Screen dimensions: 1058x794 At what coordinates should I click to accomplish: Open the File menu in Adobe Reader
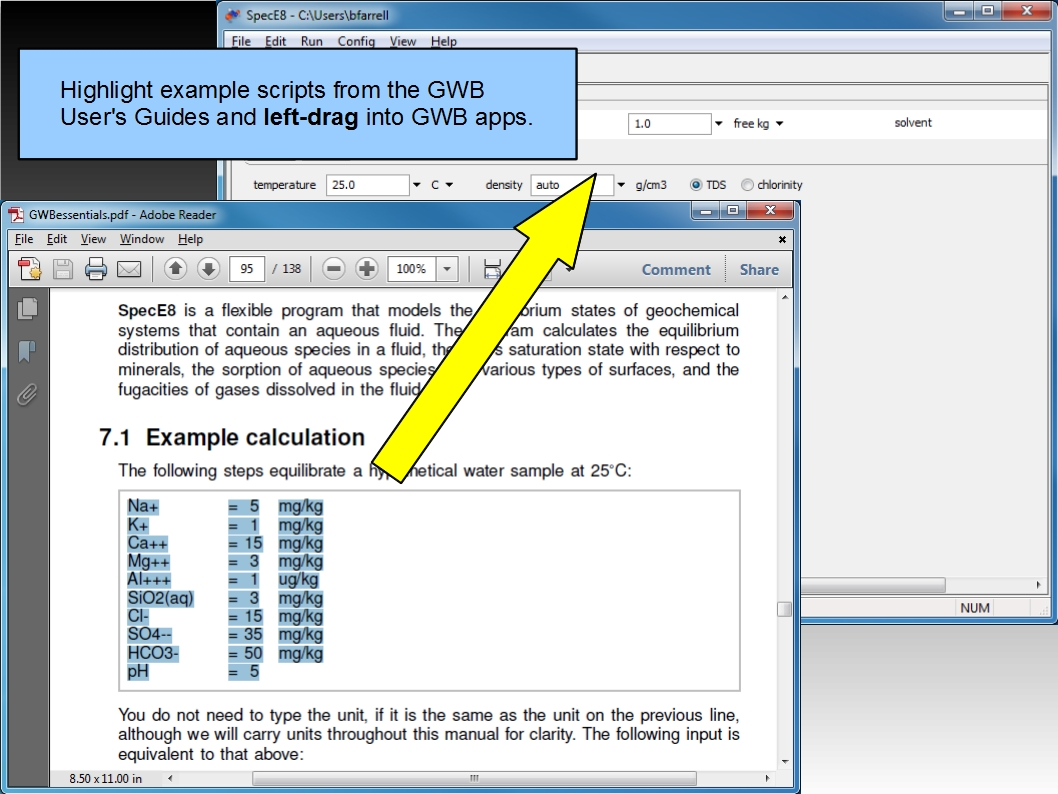[24, 239]
